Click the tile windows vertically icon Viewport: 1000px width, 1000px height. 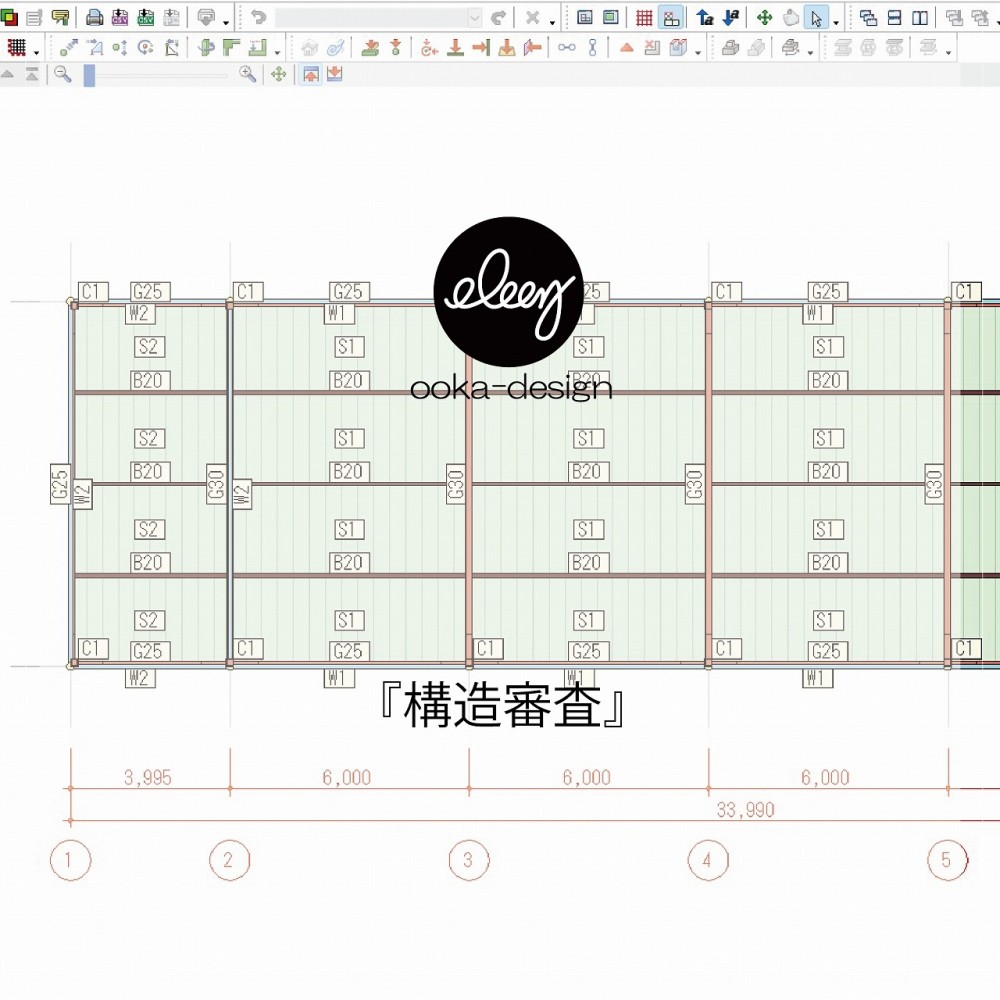tap(920, 18)
